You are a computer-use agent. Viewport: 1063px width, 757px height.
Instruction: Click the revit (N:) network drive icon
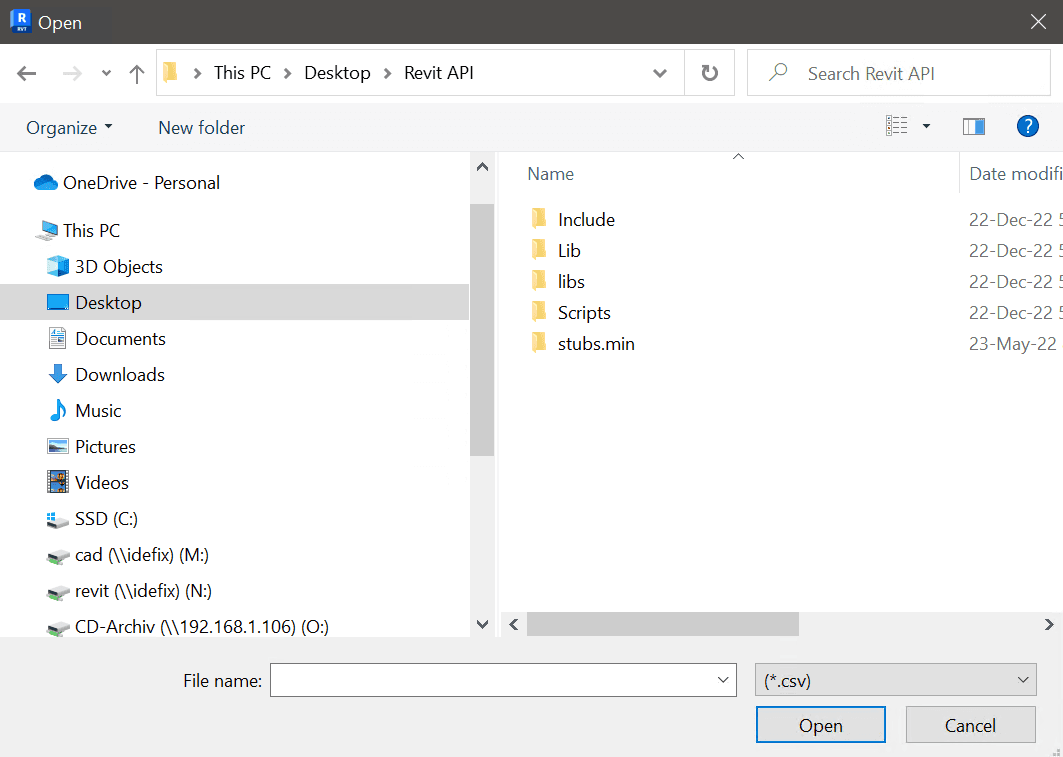click(58, 592)
